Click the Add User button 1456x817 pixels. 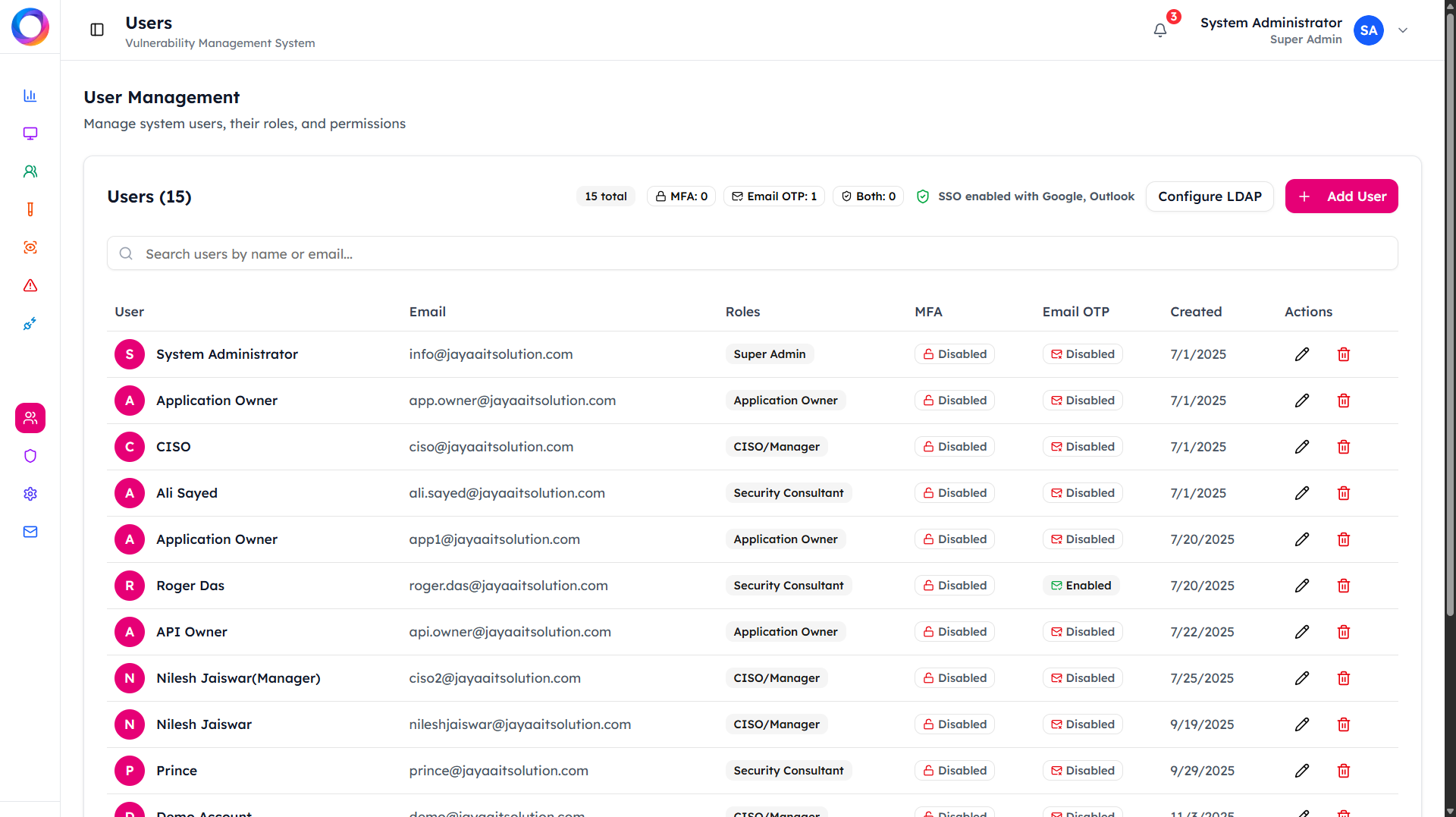tap(1341, 196)
